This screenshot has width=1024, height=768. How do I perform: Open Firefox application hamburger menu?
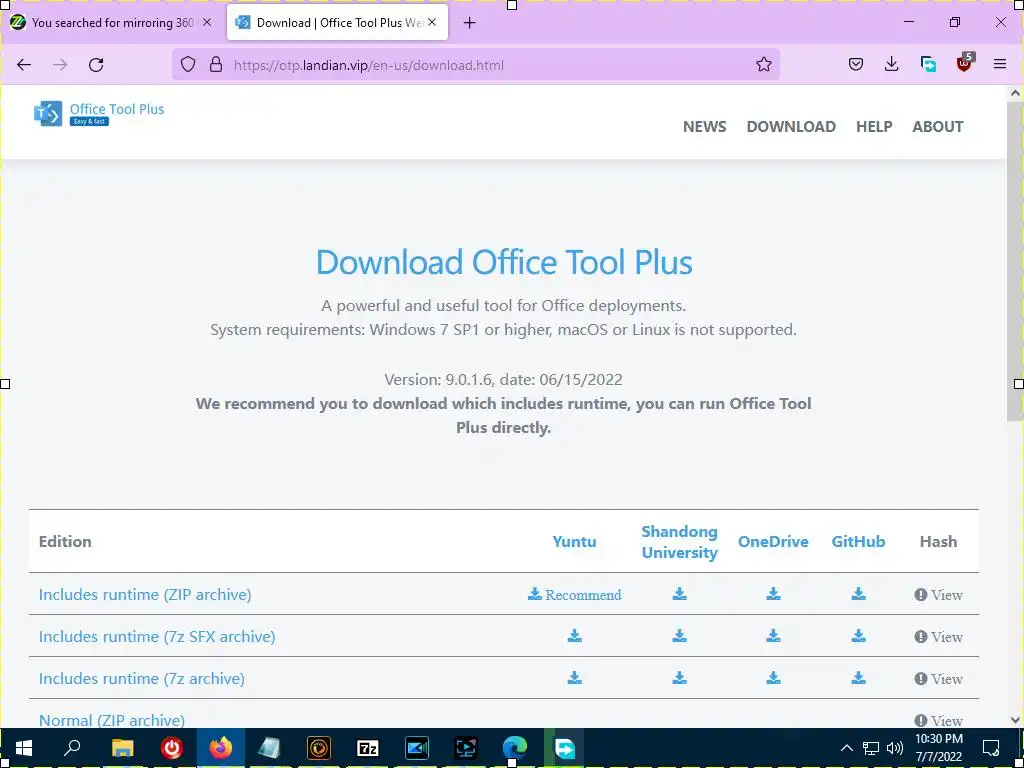(x=999, y=64)
